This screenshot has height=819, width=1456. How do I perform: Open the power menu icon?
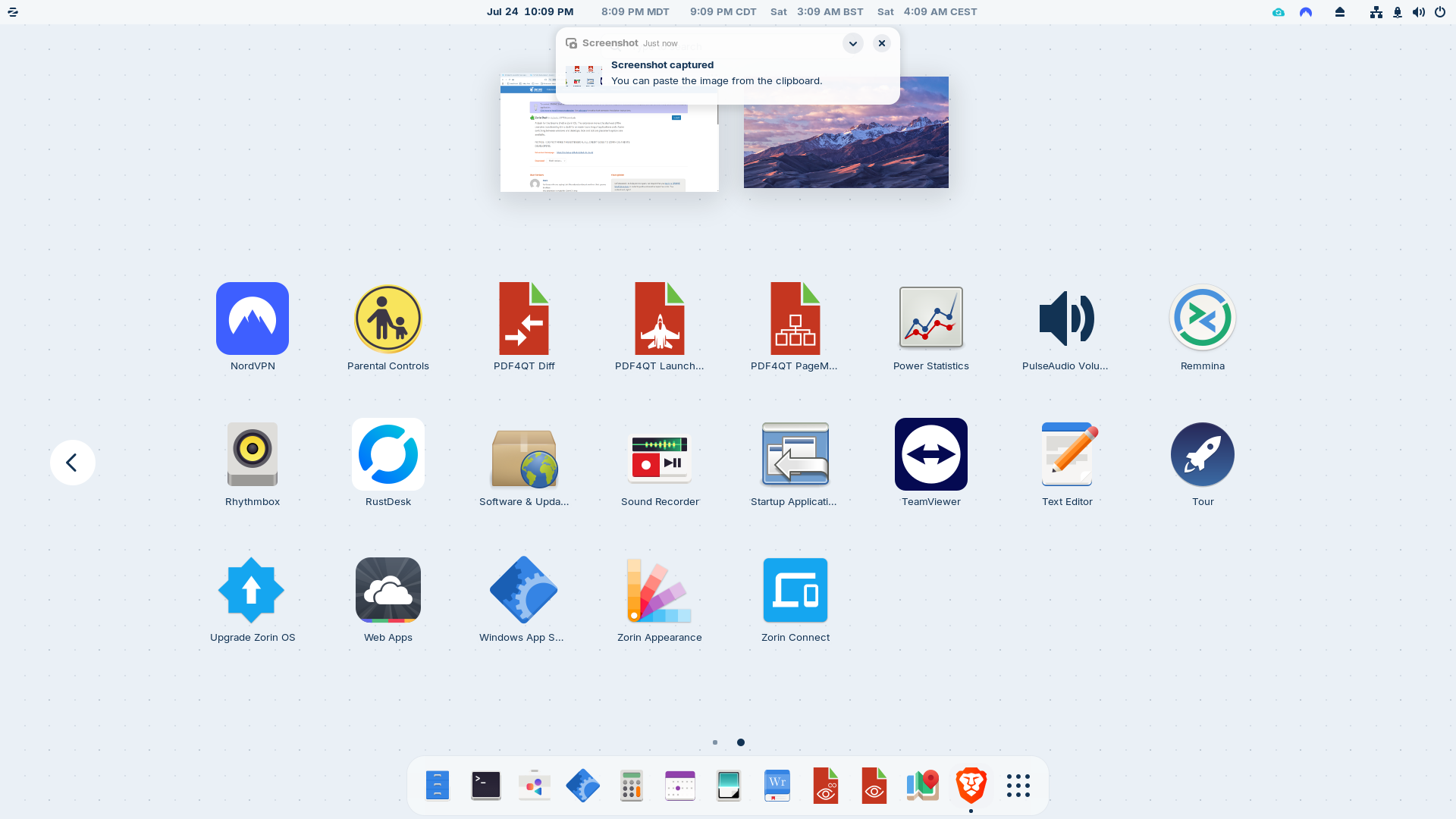pos(1440,12)
